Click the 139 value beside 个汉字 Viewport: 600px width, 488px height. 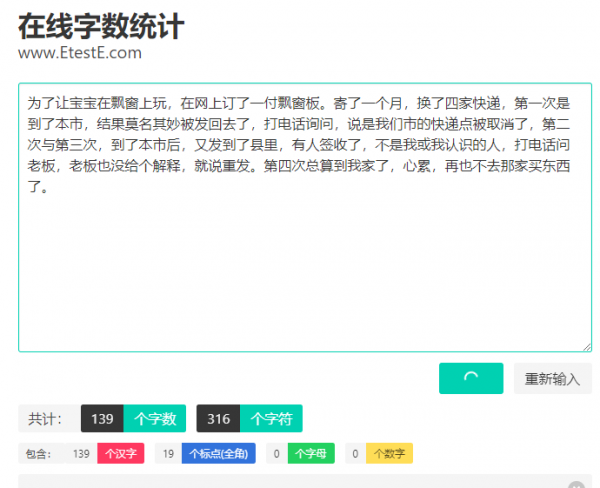81,454
